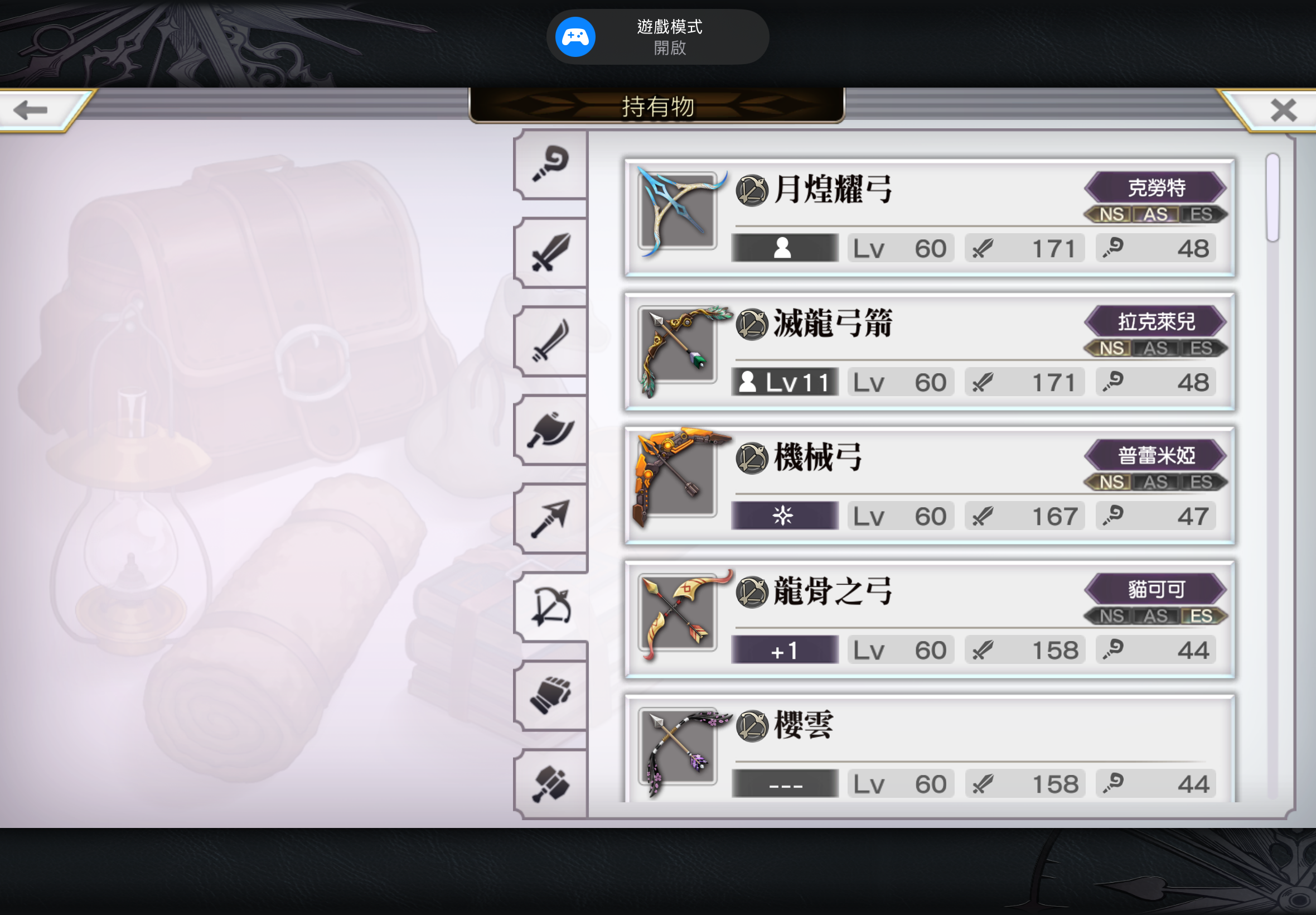Close the 持有物 inventory panel
The image size is (1316, 915).
pos(1283,110)
